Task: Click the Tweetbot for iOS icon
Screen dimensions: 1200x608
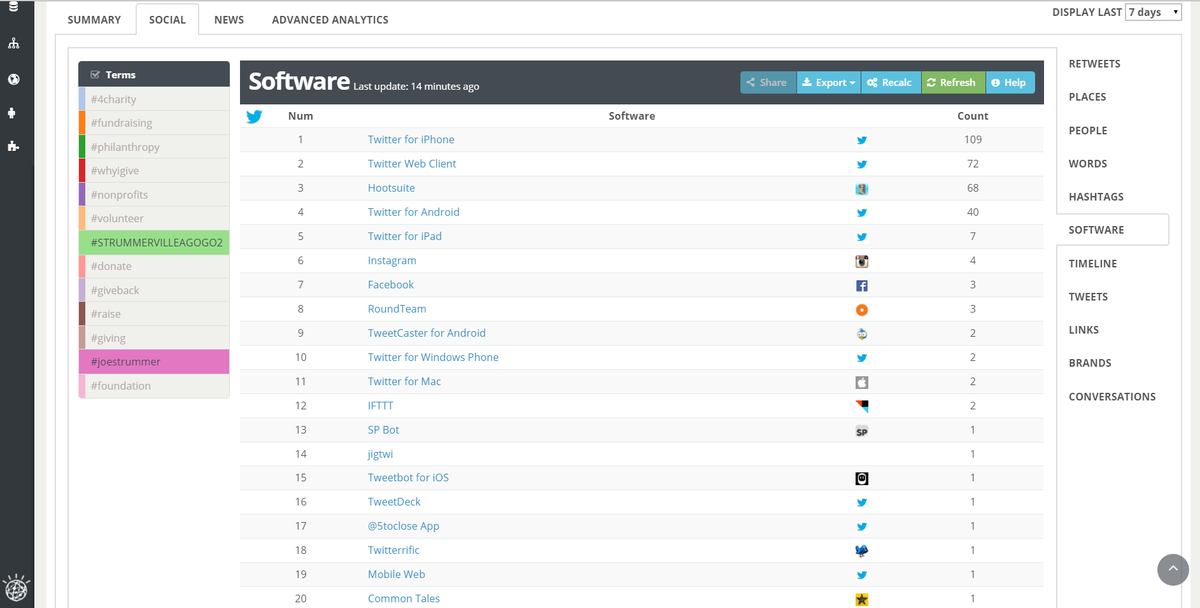Action: 861,478
